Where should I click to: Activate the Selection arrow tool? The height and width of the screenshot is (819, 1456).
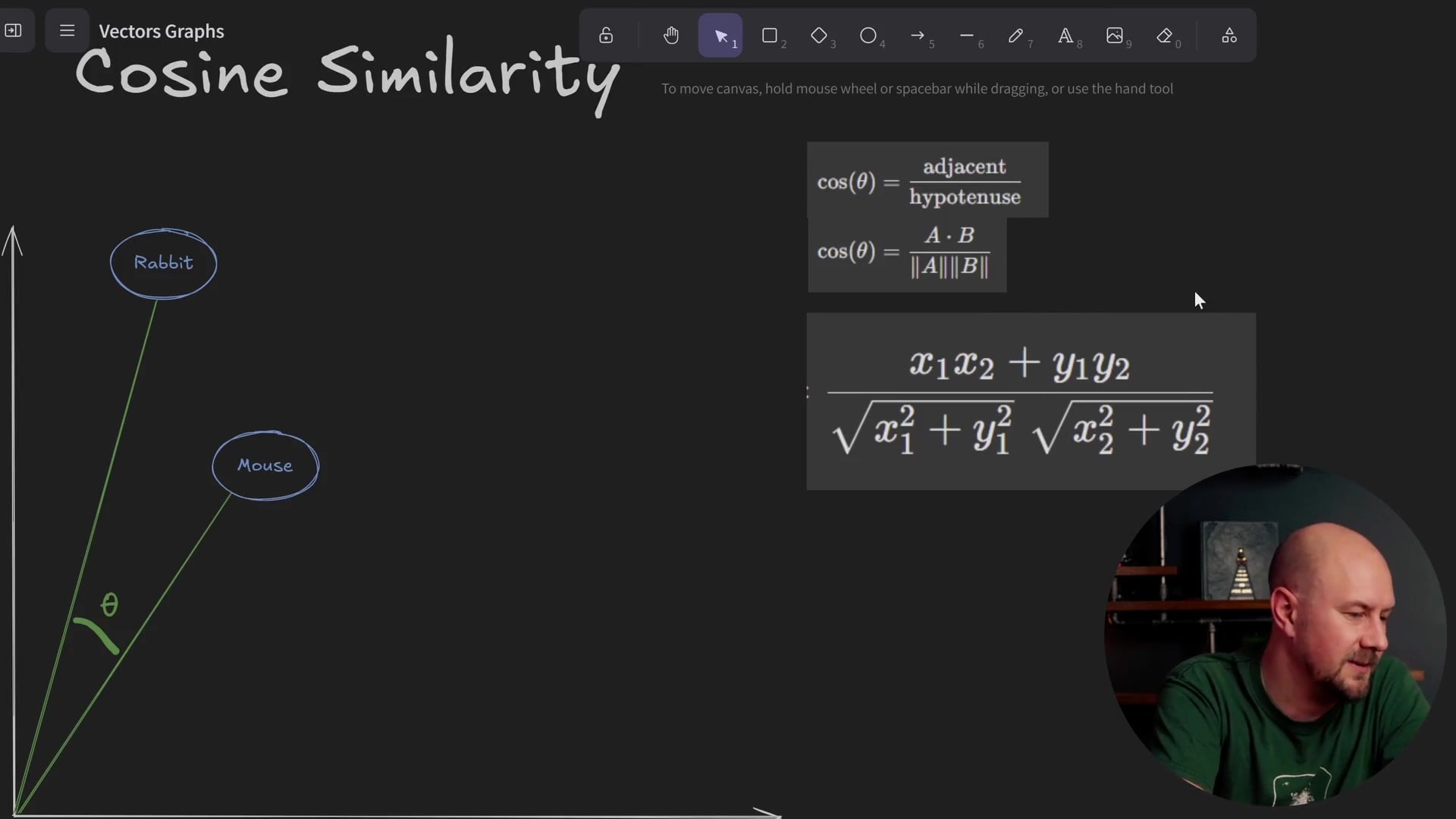(x=720, y=36)
